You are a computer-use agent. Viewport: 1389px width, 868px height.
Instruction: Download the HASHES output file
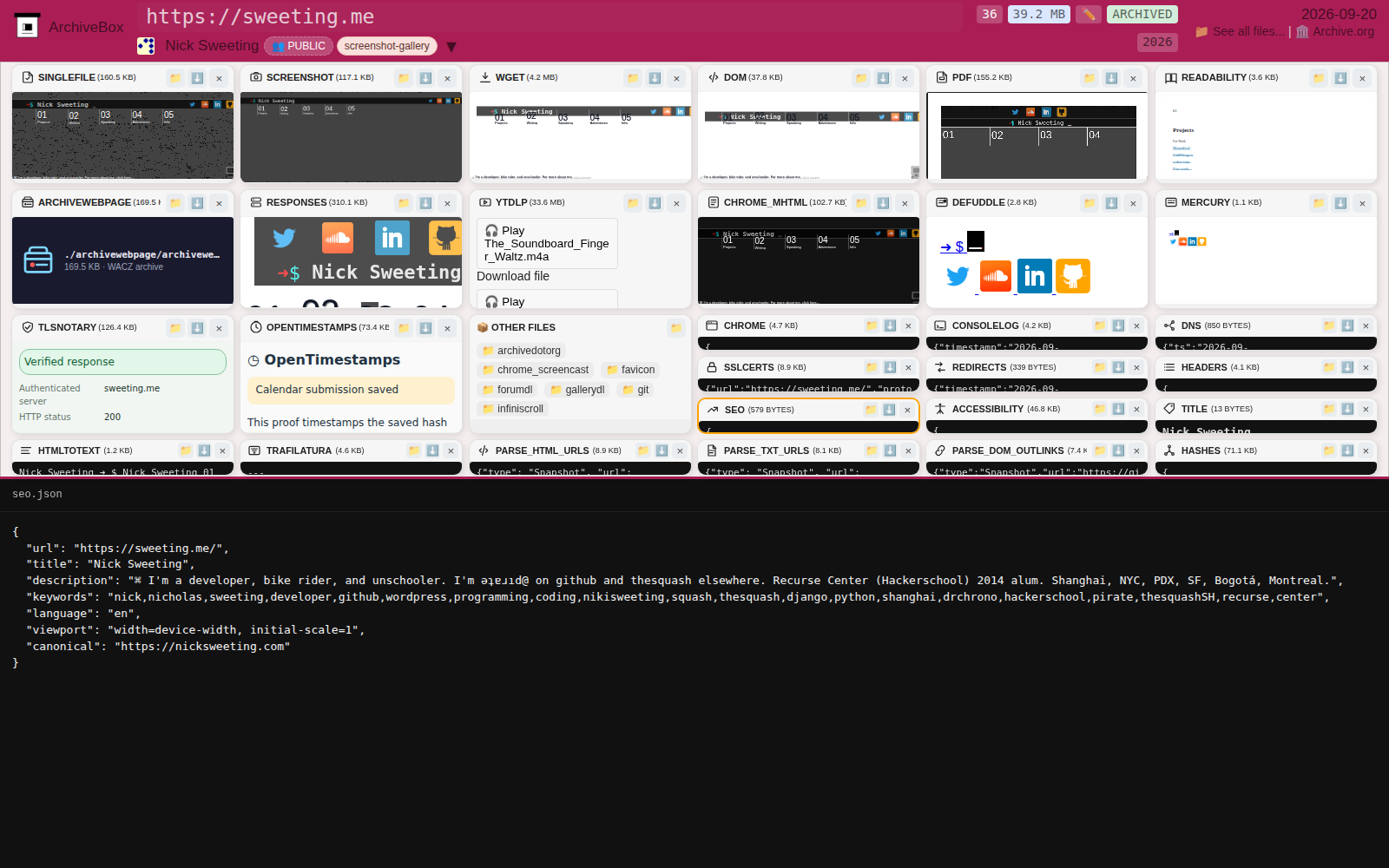(x=1347, y=450)
